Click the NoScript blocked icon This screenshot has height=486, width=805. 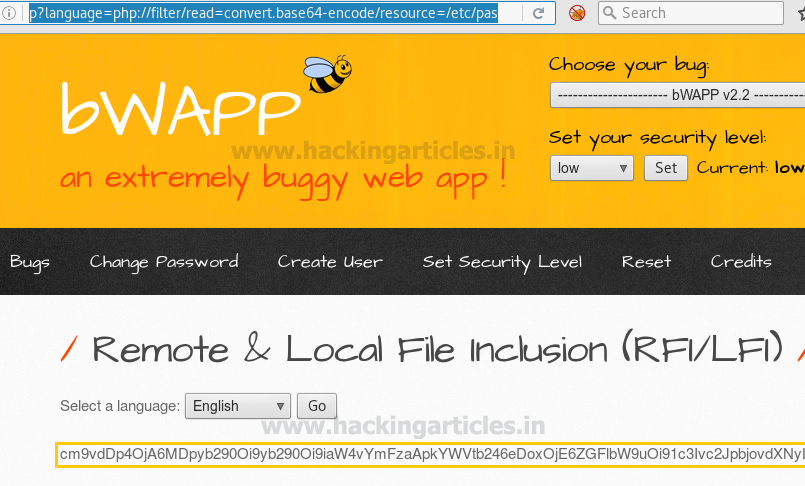pyautogui.click(x=577, y=13)
